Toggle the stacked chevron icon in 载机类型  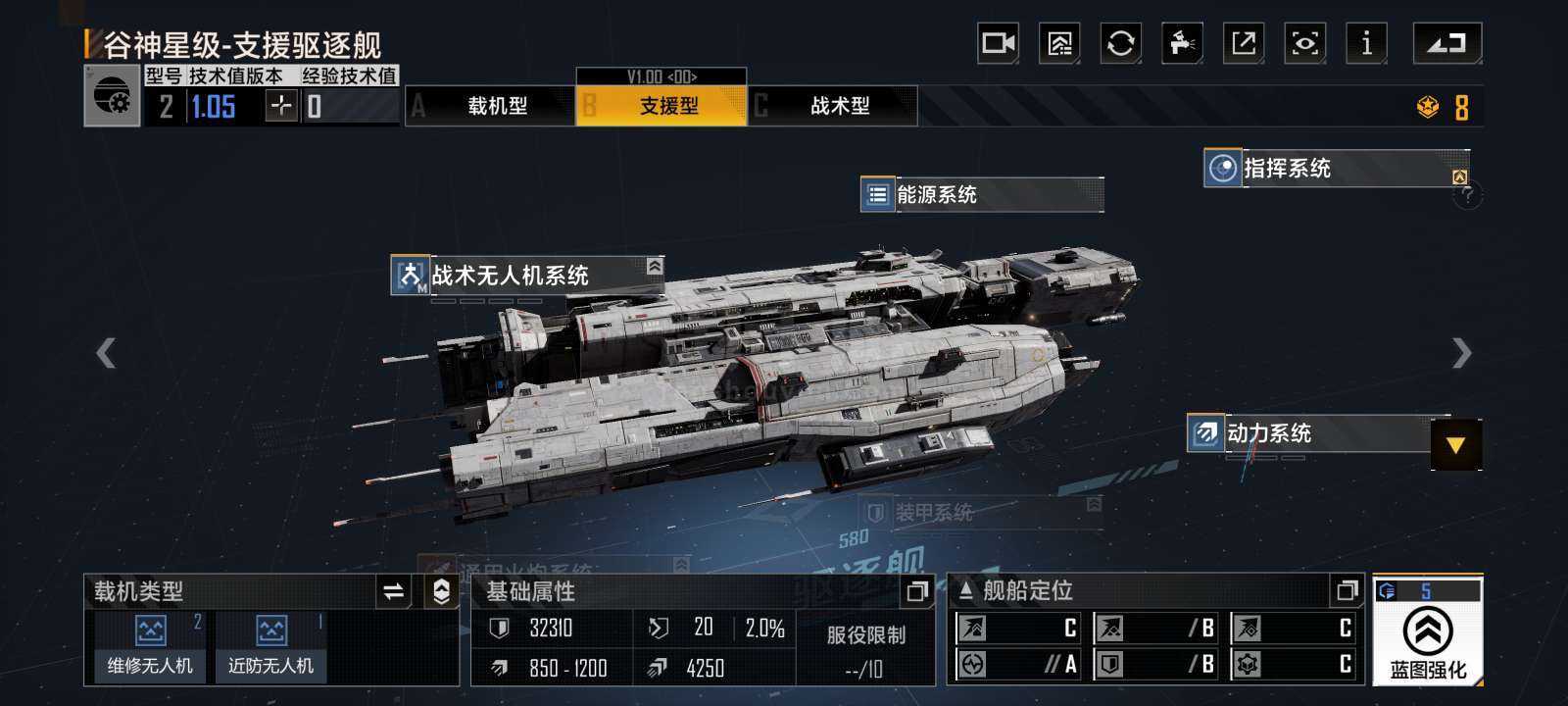tap(441, 591)
